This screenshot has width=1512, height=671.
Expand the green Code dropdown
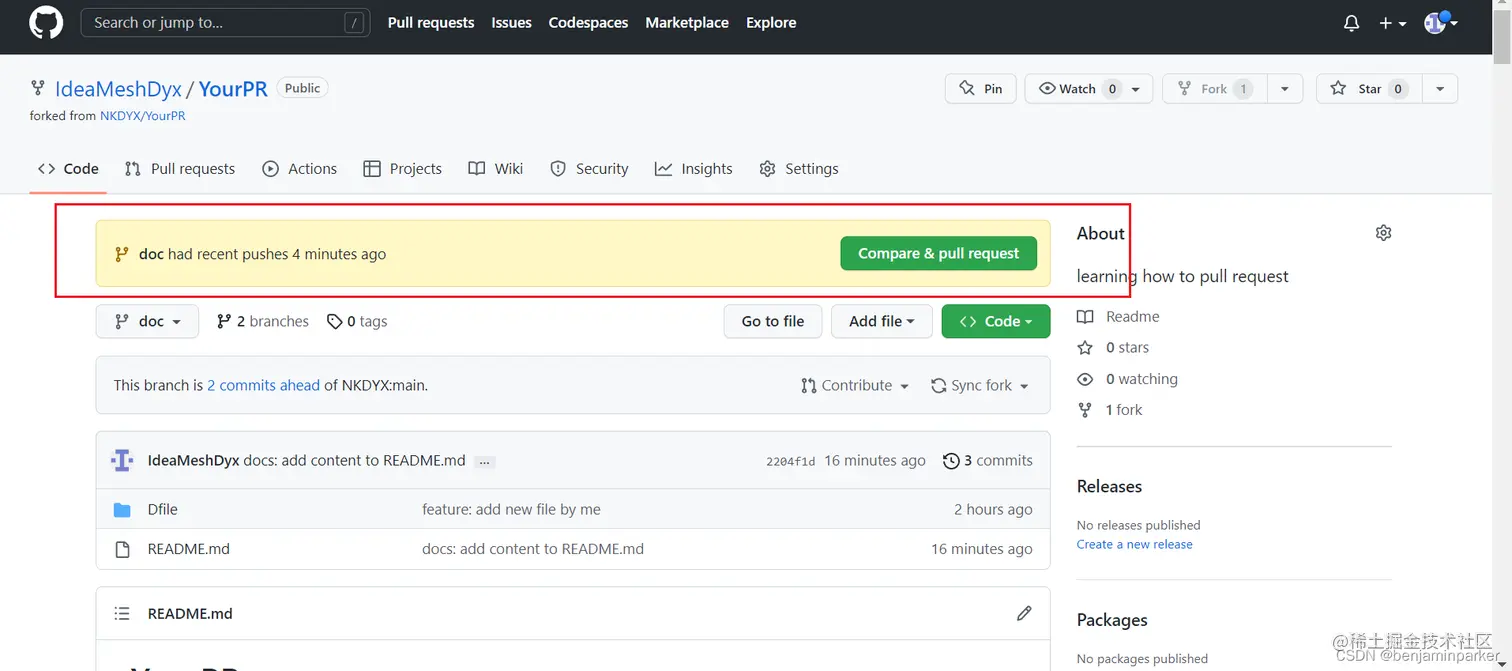click(x=996, y=321)
